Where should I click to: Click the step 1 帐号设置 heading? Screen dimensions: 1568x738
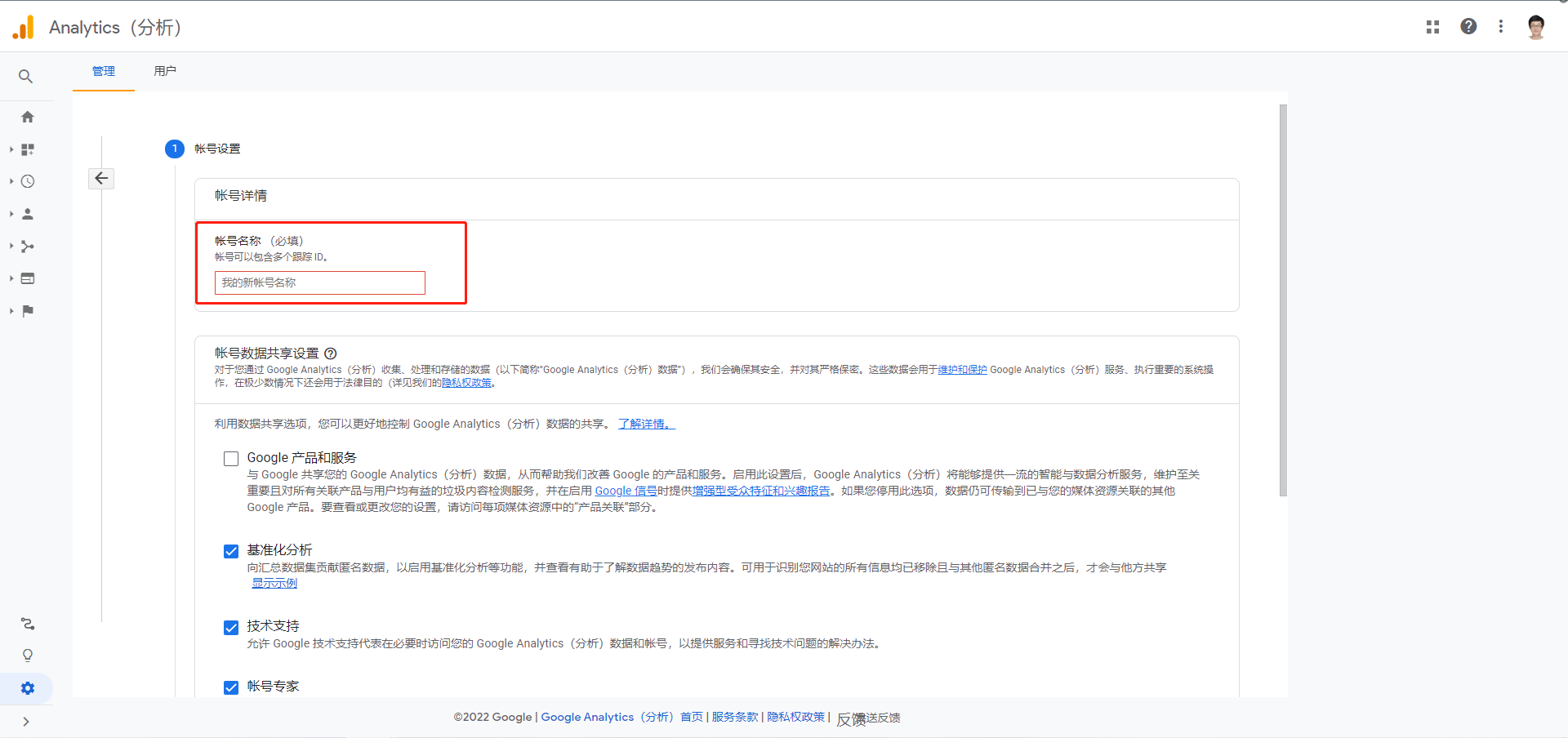coord(217,149)
